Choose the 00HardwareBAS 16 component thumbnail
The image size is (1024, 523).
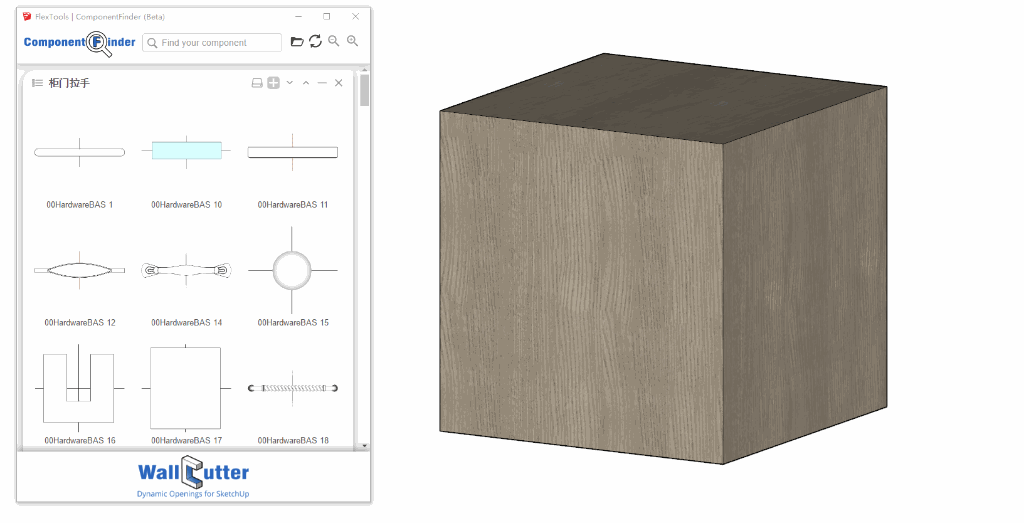[x=80, y=388]
